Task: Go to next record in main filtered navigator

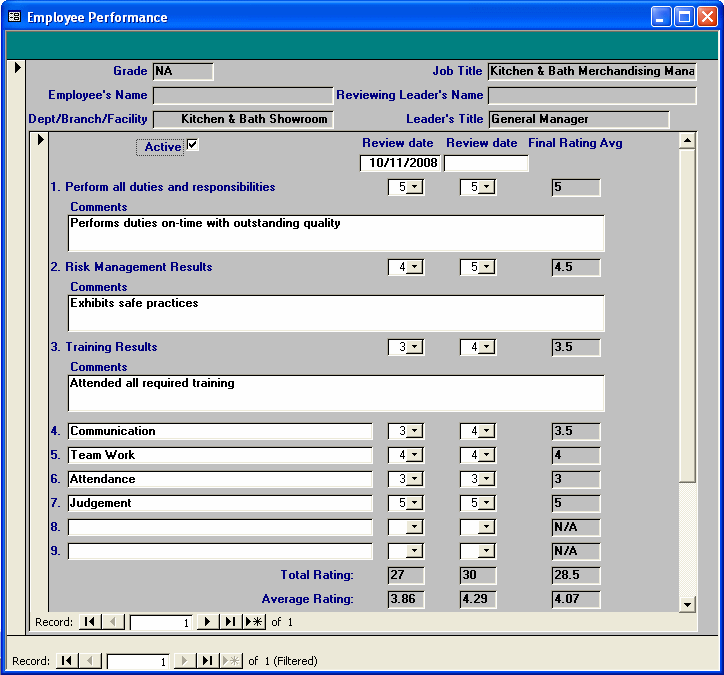Action: 185,661
